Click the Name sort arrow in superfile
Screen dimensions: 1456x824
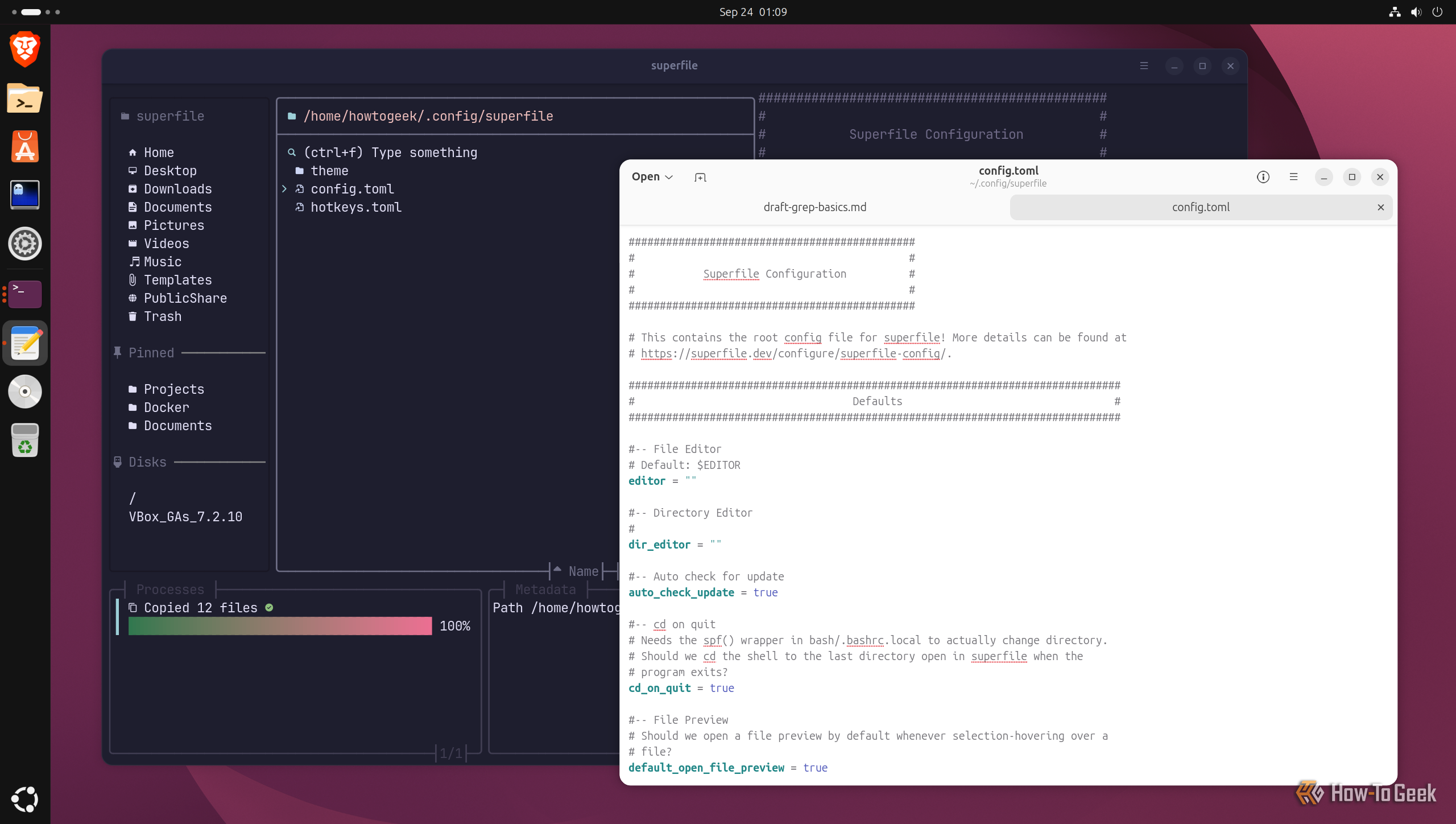pos(557,570)
